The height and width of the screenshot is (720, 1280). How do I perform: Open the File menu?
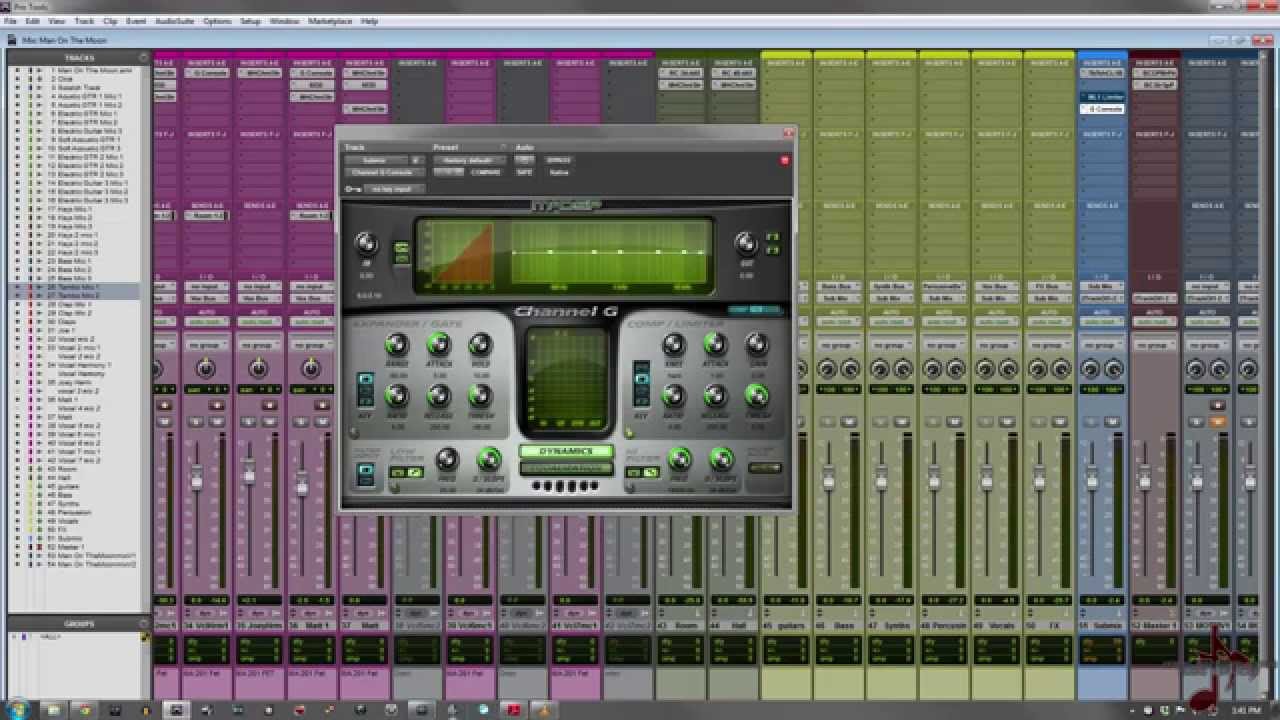[x=9, y=20]
